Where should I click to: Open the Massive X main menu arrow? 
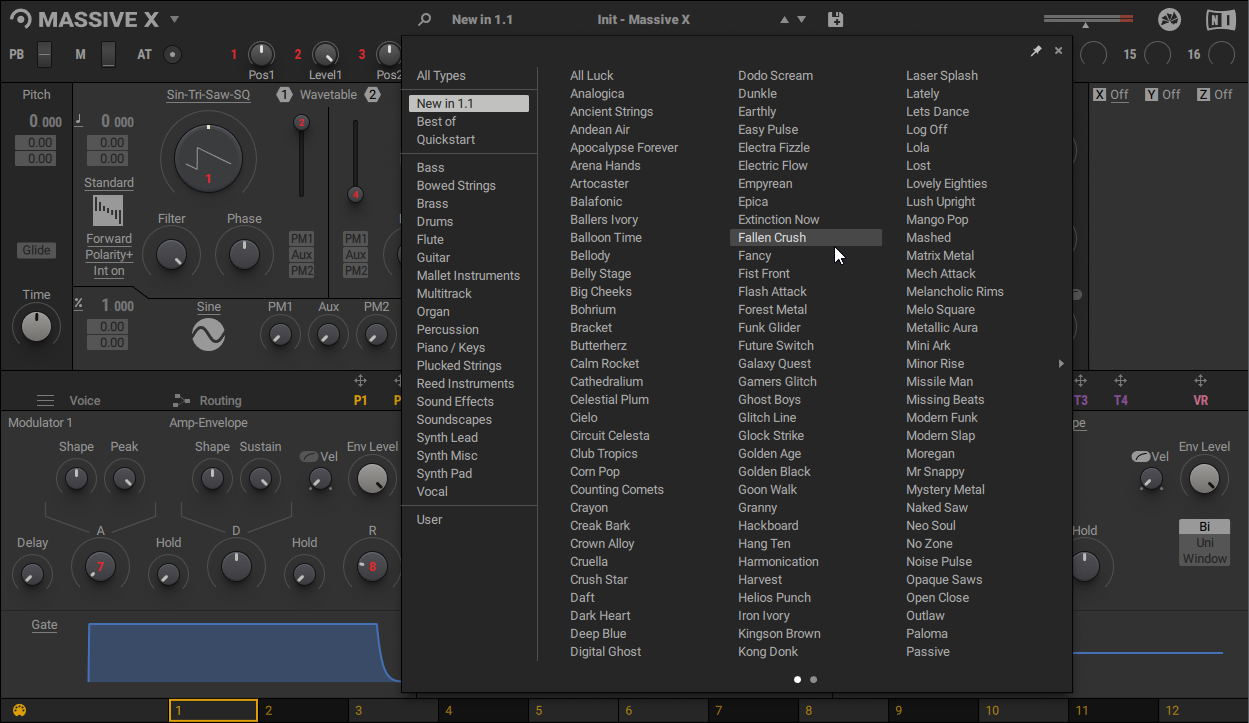point(174,19)
